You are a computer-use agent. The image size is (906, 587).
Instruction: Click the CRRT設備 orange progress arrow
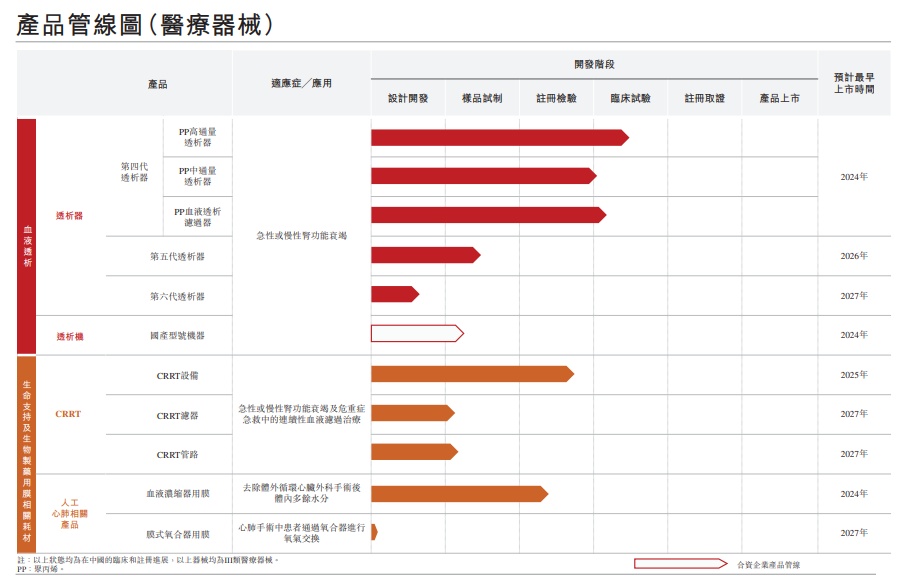pos(472,374)
